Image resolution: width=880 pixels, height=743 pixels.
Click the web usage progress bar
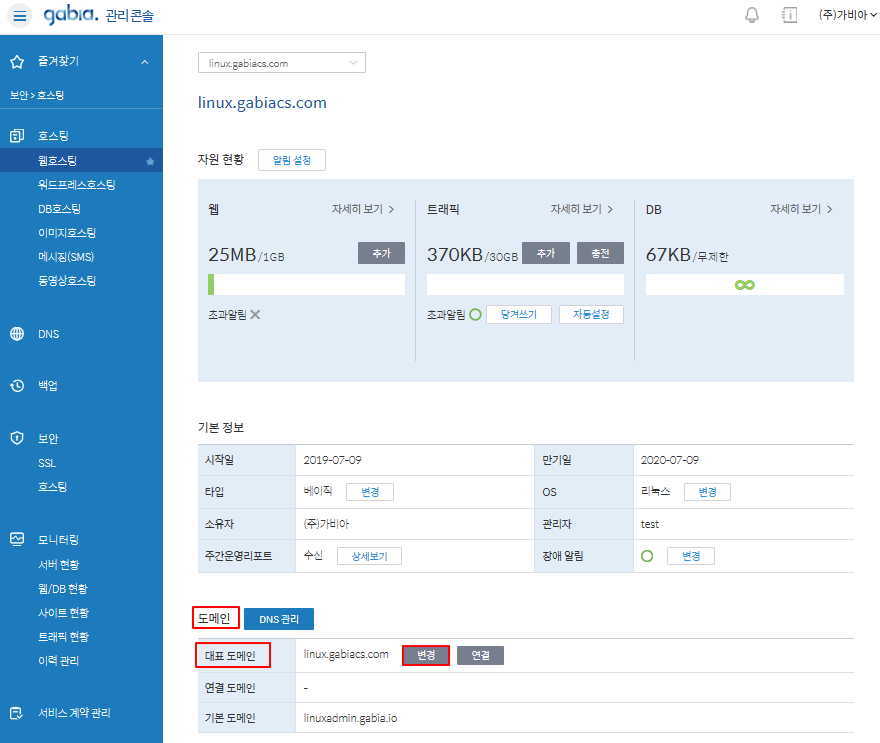point(306,284)
